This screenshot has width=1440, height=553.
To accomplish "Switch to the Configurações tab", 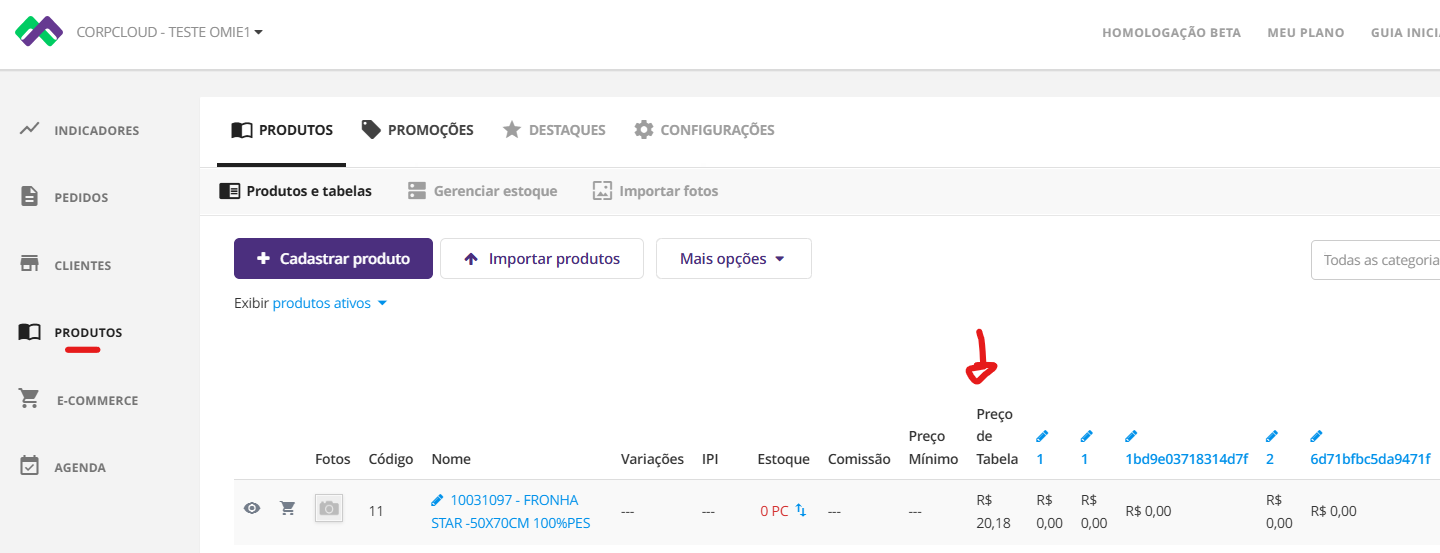I will [x=705, y=130].
